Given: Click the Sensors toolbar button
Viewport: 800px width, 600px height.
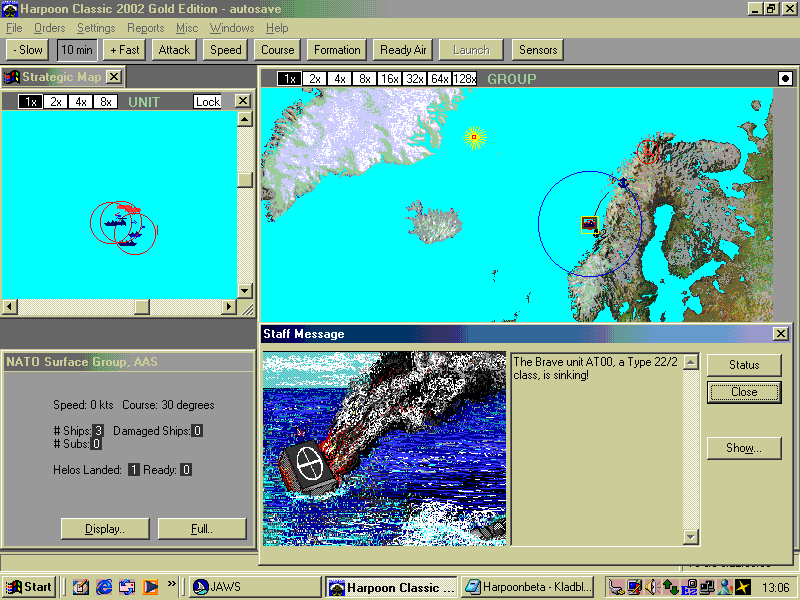Looking at the screenshot, I should [538, 50].
